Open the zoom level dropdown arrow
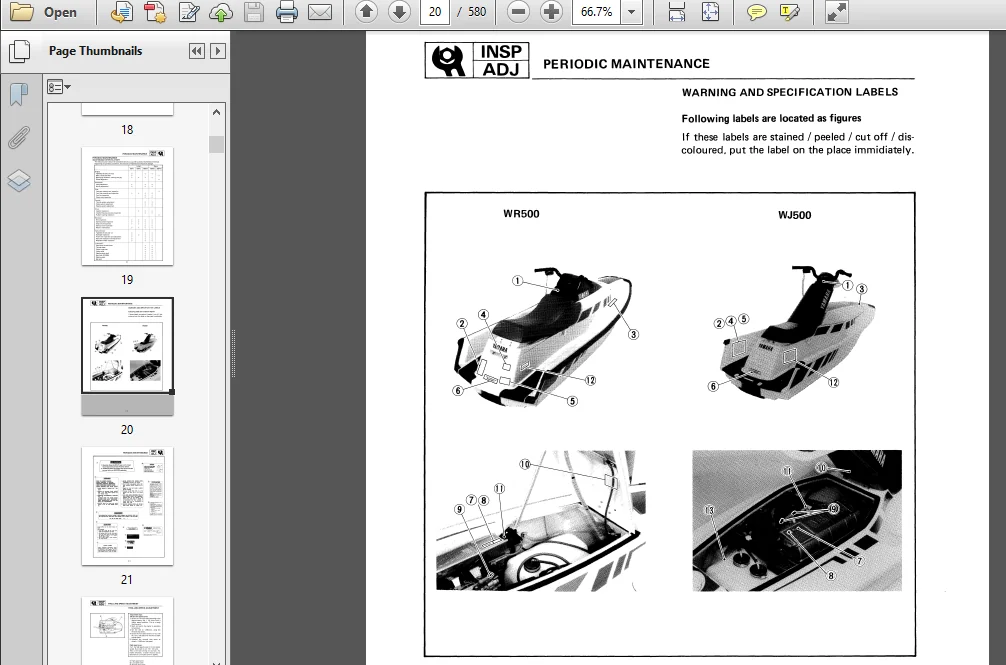Viewport: 1006px width, 665px height. click(x=632, y=12)
